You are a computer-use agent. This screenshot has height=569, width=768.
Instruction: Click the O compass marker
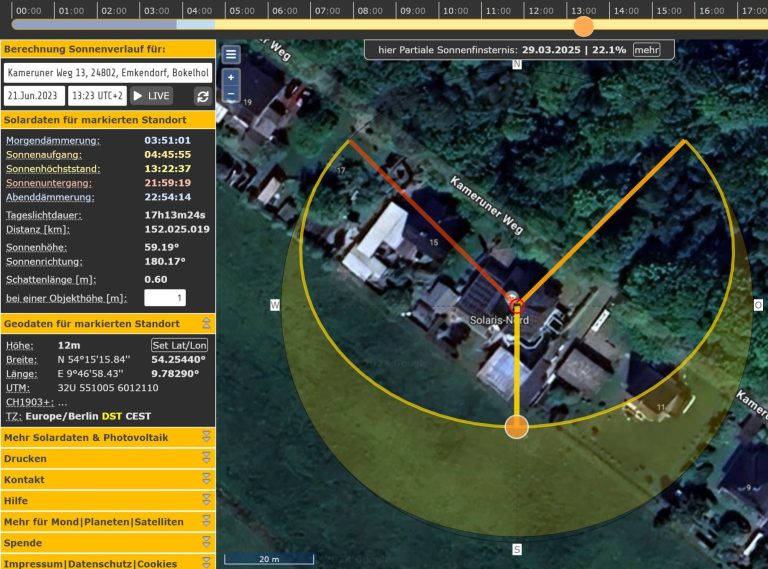click(x=758, y=305)
